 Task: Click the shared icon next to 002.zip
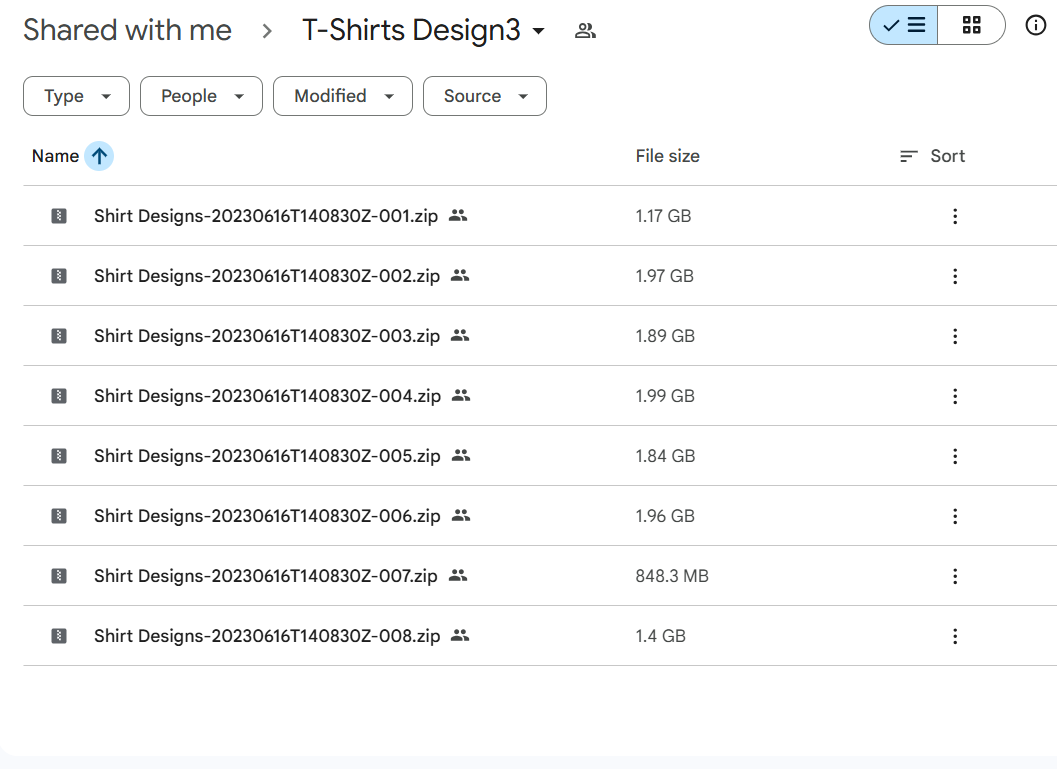pos(460,276)
